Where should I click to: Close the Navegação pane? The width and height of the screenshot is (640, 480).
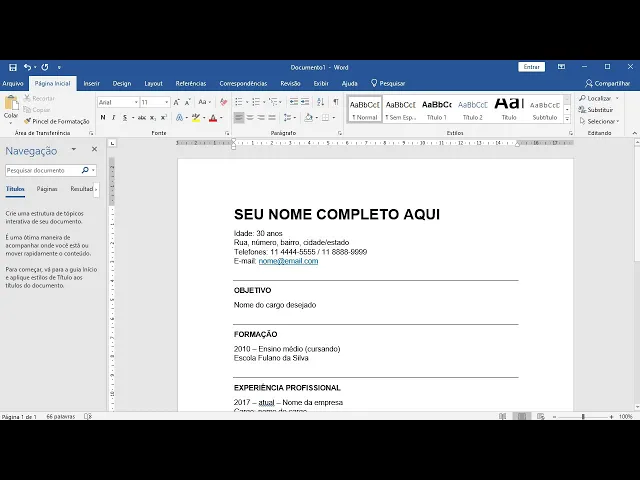click(x=94, y=149)
